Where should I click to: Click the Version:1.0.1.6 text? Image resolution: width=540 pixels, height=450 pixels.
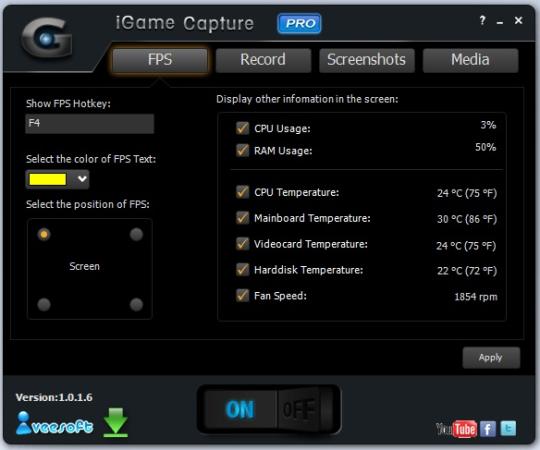54,397
